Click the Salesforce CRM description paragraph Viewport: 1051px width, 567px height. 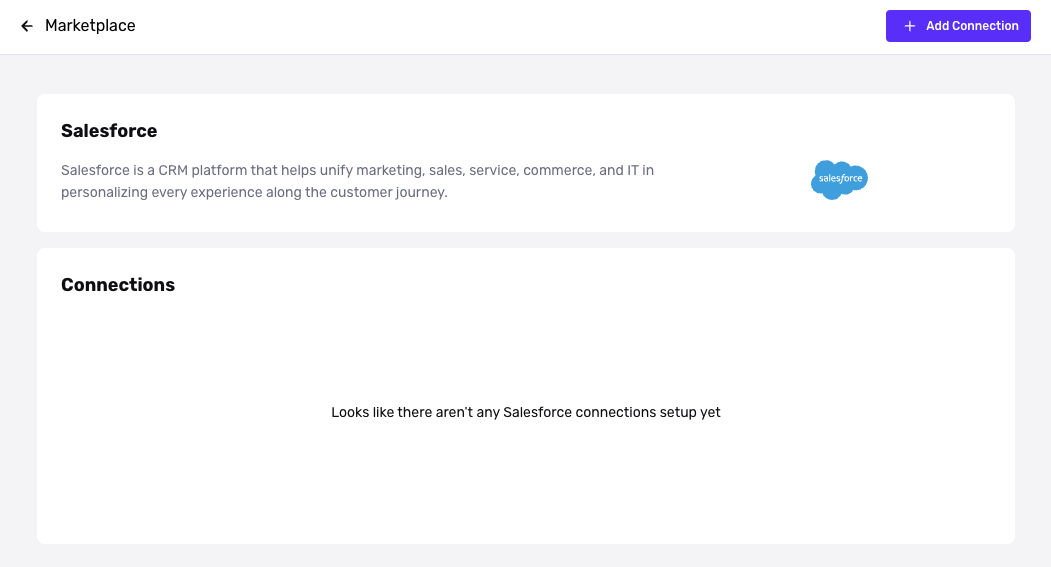357,181
